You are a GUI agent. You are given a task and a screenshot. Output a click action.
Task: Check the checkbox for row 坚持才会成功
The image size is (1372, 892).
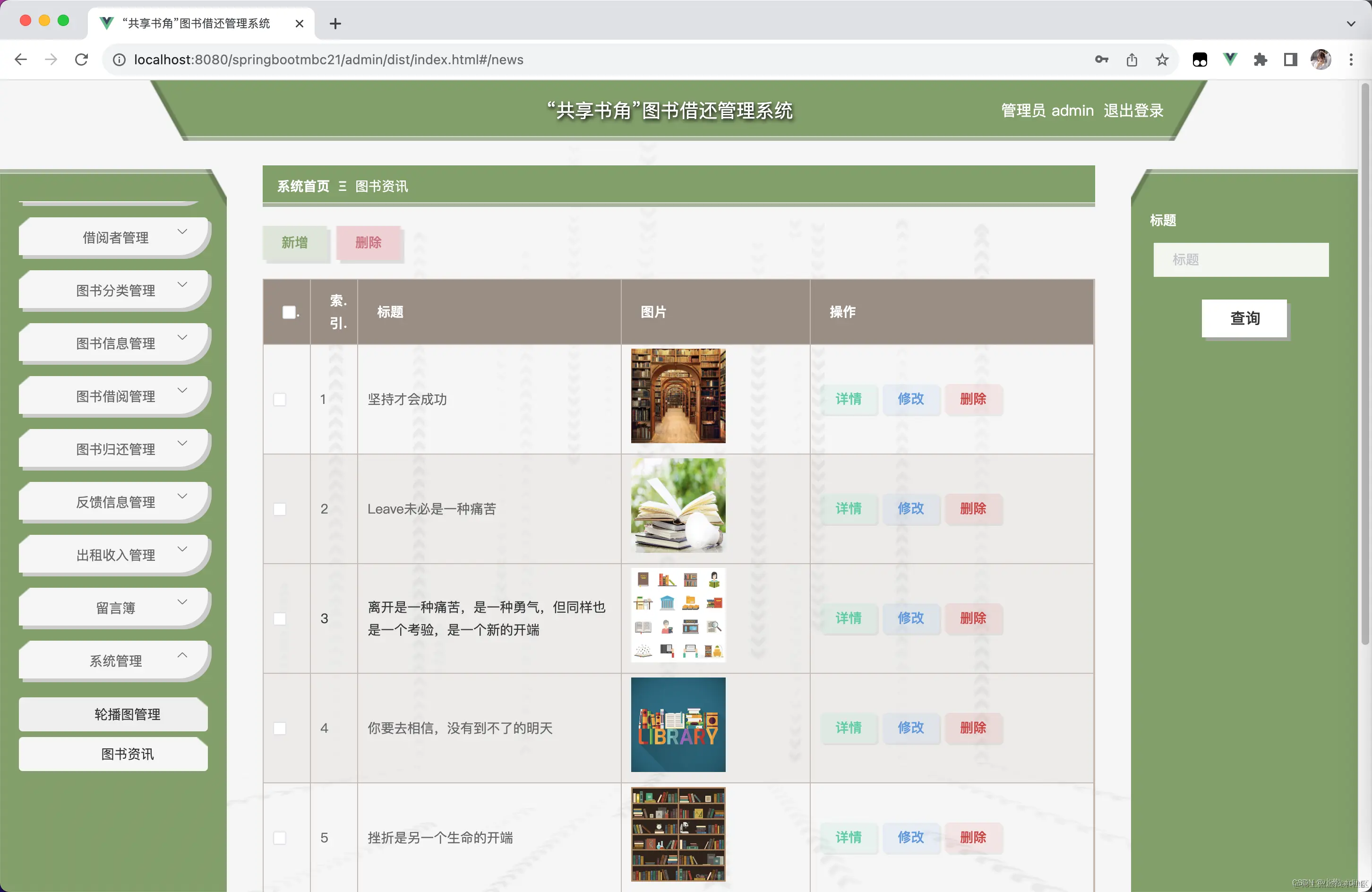(x=280, y=399)
